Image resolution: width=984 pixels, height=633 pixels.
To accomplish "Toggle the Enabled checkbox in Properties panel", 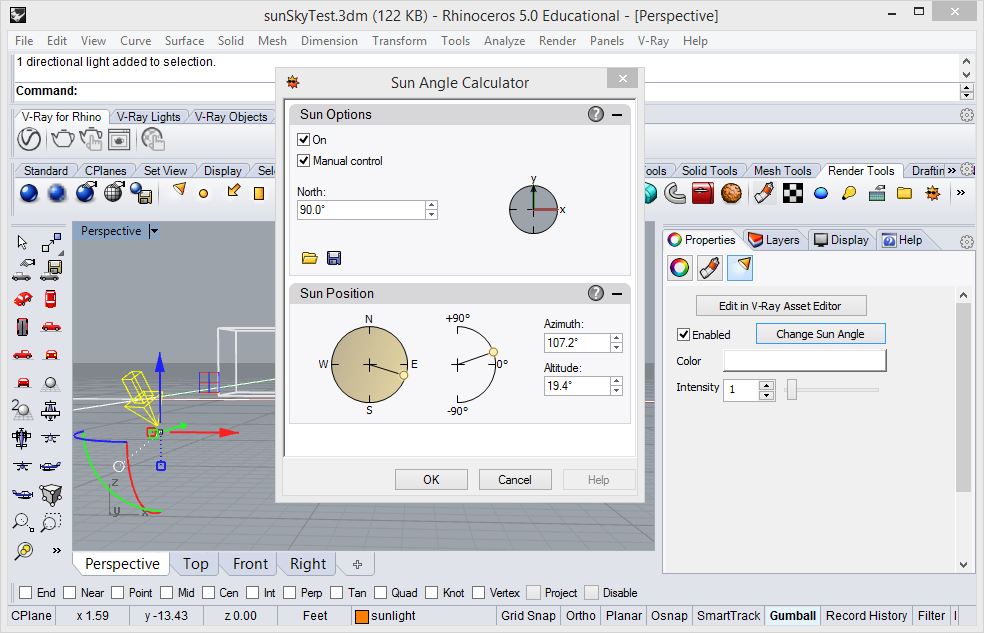I will tap(684, 334).
